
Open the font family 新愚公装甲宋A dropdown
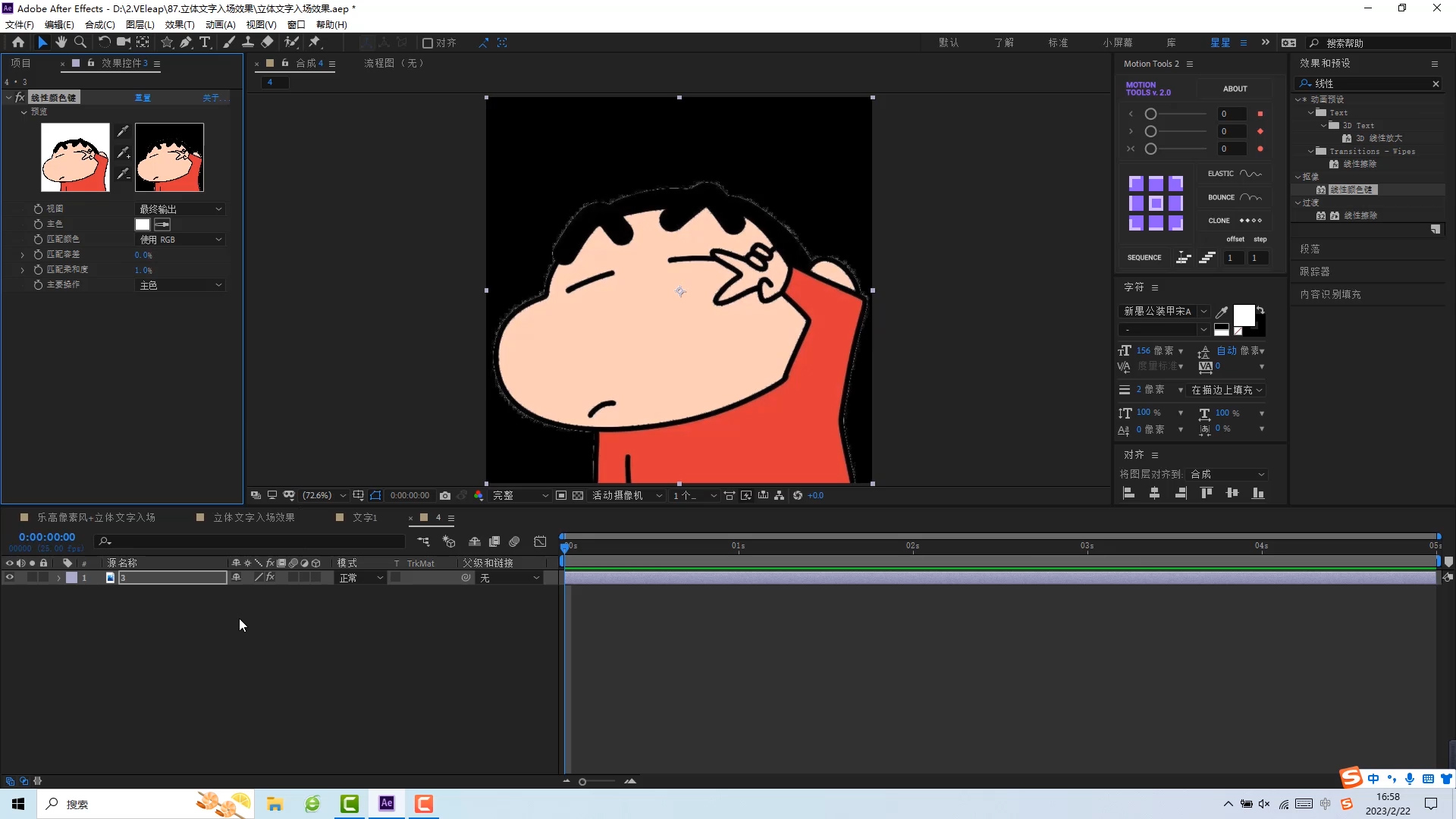[x=1164, y=312]
